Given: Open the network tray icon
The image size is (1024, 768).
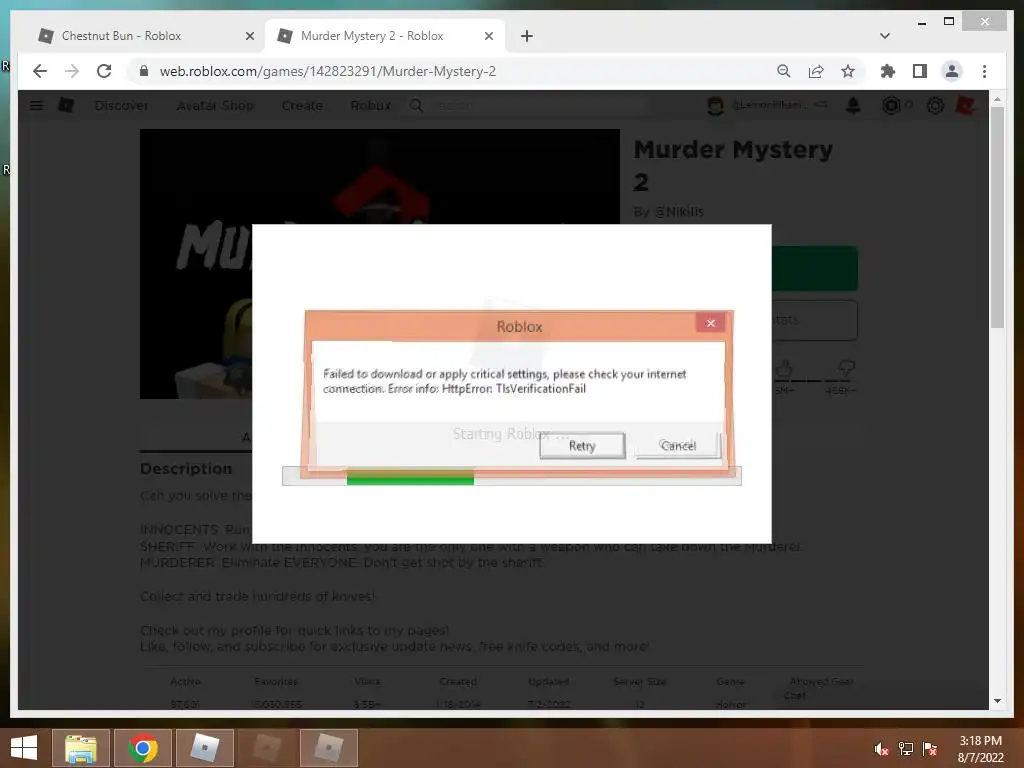Looking at the screenshot, I should 906,749.
